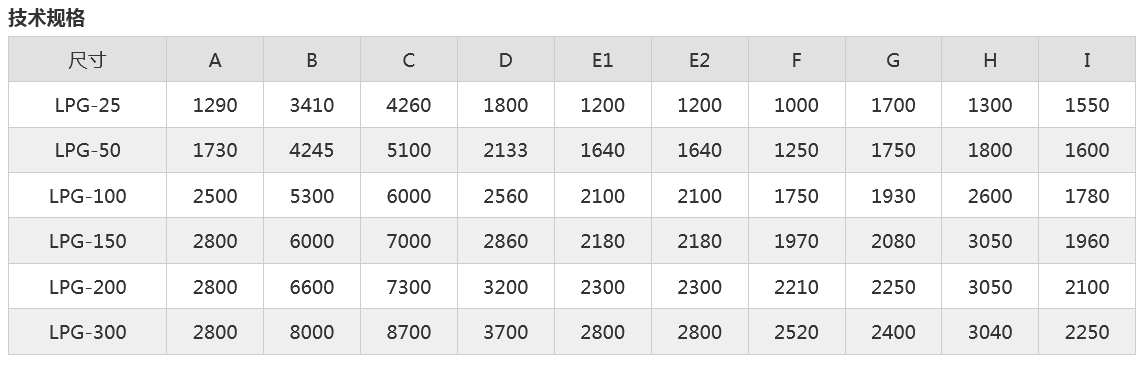Click the cell with value 8700
This screenshot has height=367, width=1148.
[409, 332]
